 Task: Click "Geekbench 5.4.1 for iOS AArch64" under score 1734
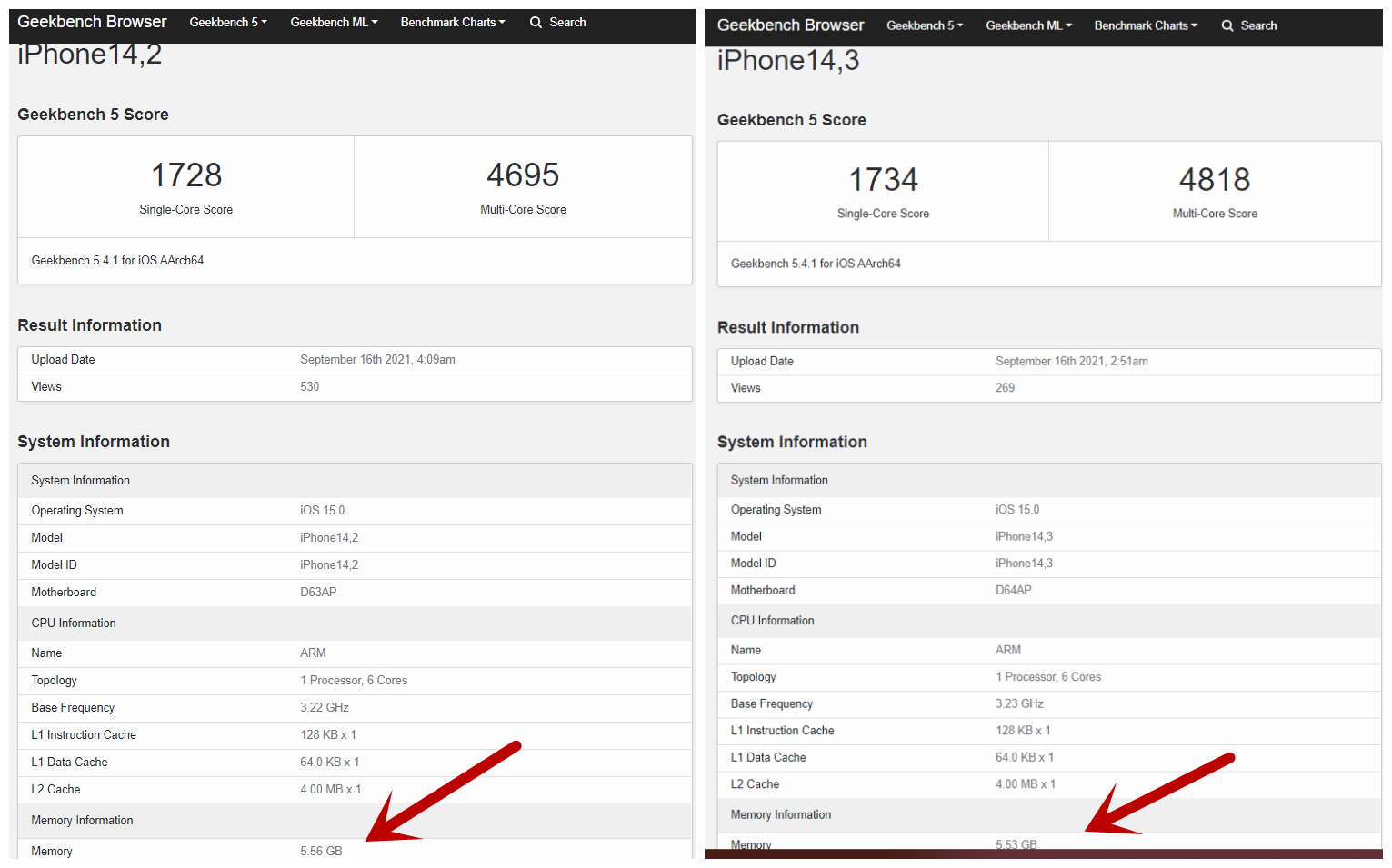pos(816,264)
